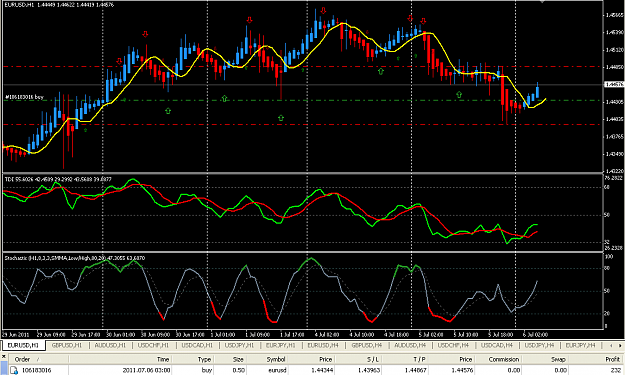
Task: Sort by the S / L column header
Action: tap(373, 359)
